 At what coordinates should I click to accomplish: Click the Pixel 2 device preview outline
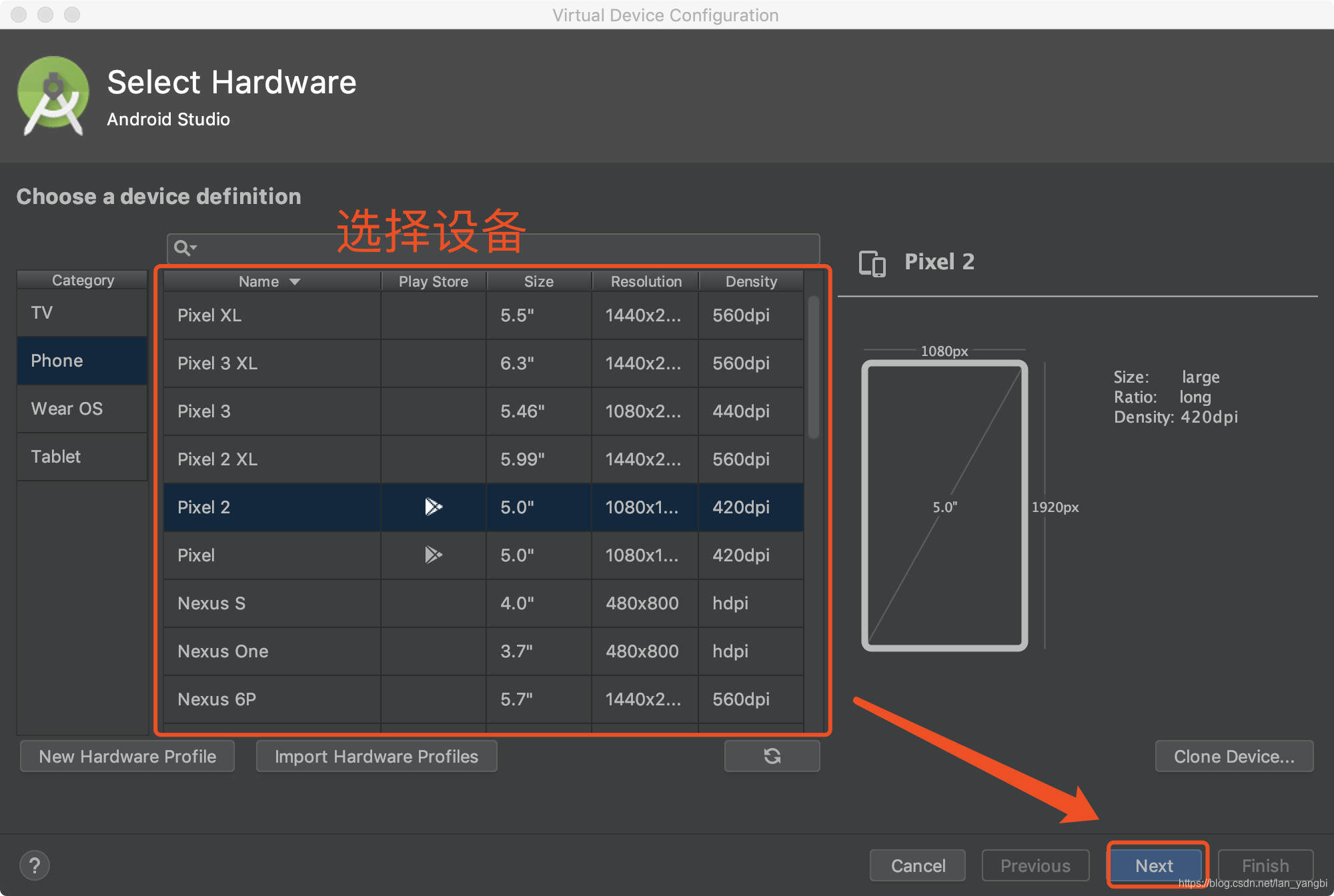(944, 506)
